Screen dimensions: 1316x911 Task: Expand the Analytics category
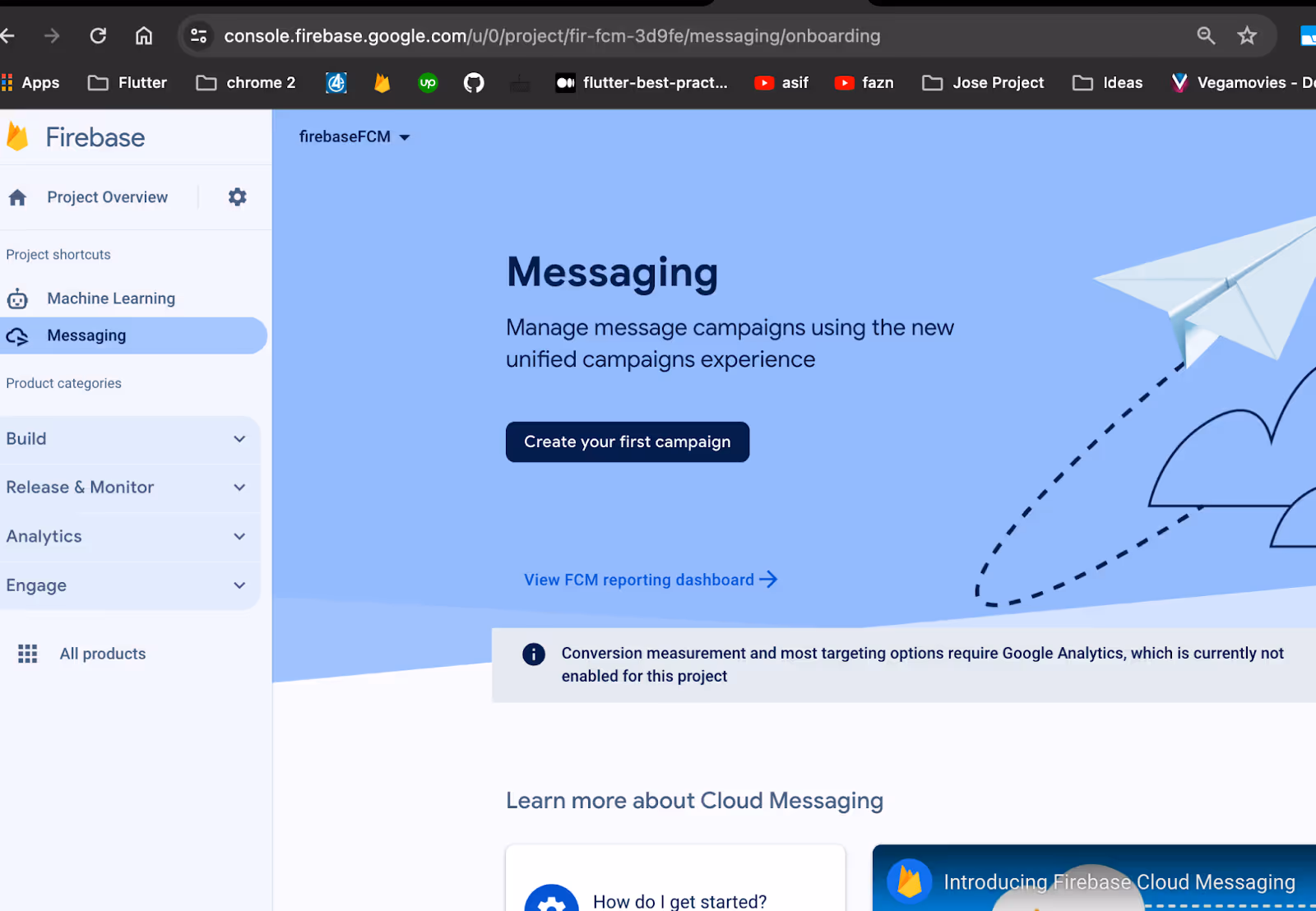coord(129,536)
